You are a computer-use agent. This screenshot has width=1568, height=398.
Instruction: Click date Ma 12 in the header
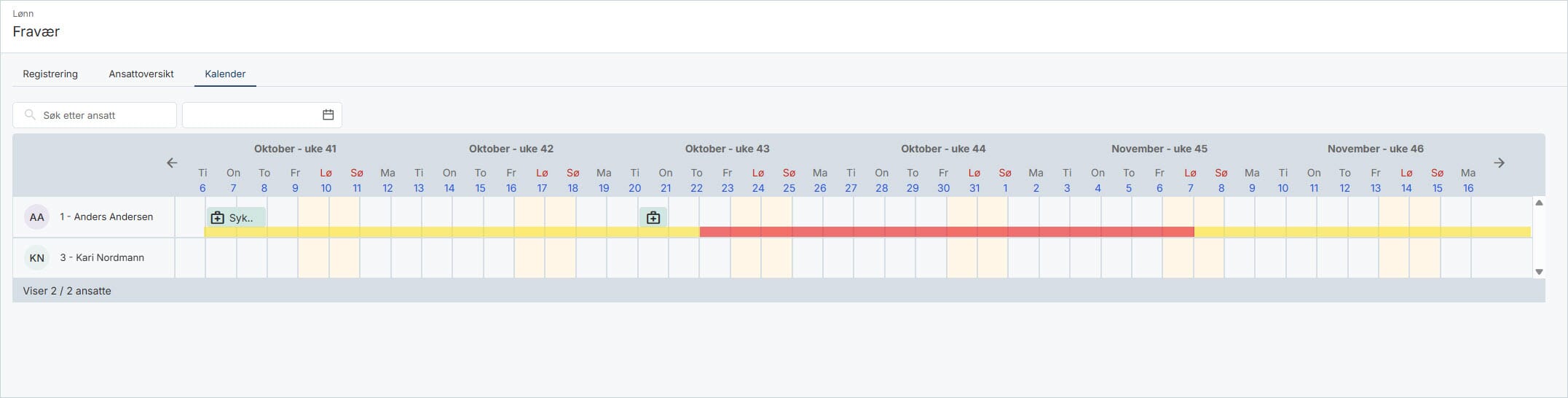[x=387, y=181]
